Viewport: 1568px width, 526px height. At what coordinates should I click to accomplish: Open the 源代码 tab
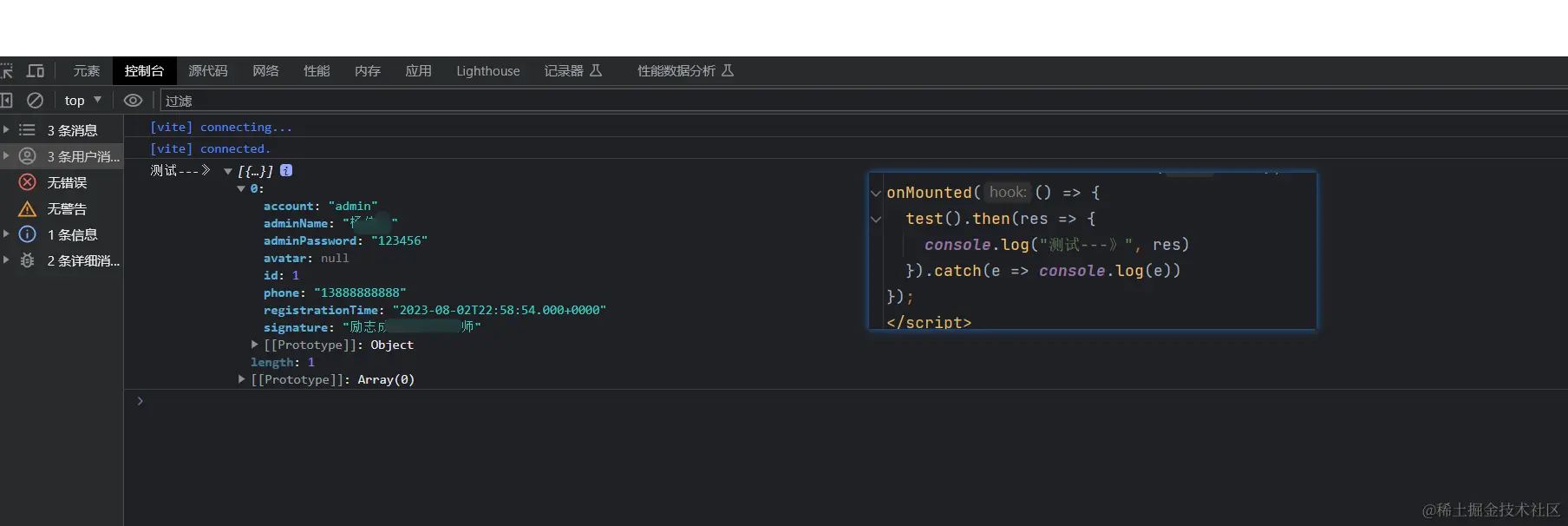[208, 71]
